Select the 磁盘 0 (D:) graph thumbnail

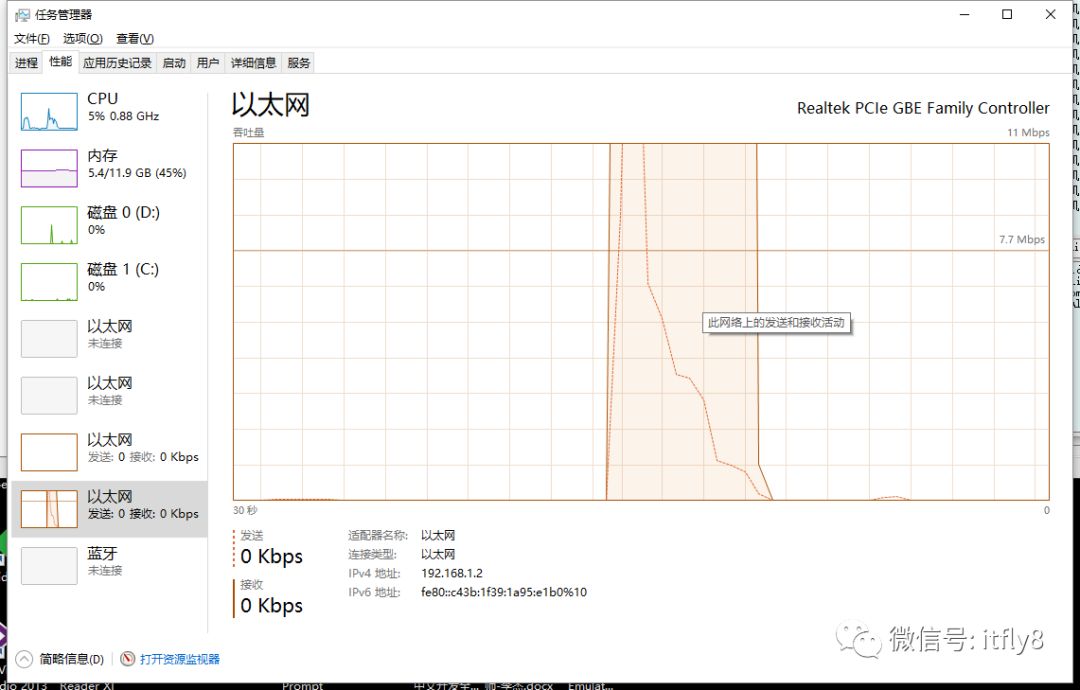coord(49,224)
